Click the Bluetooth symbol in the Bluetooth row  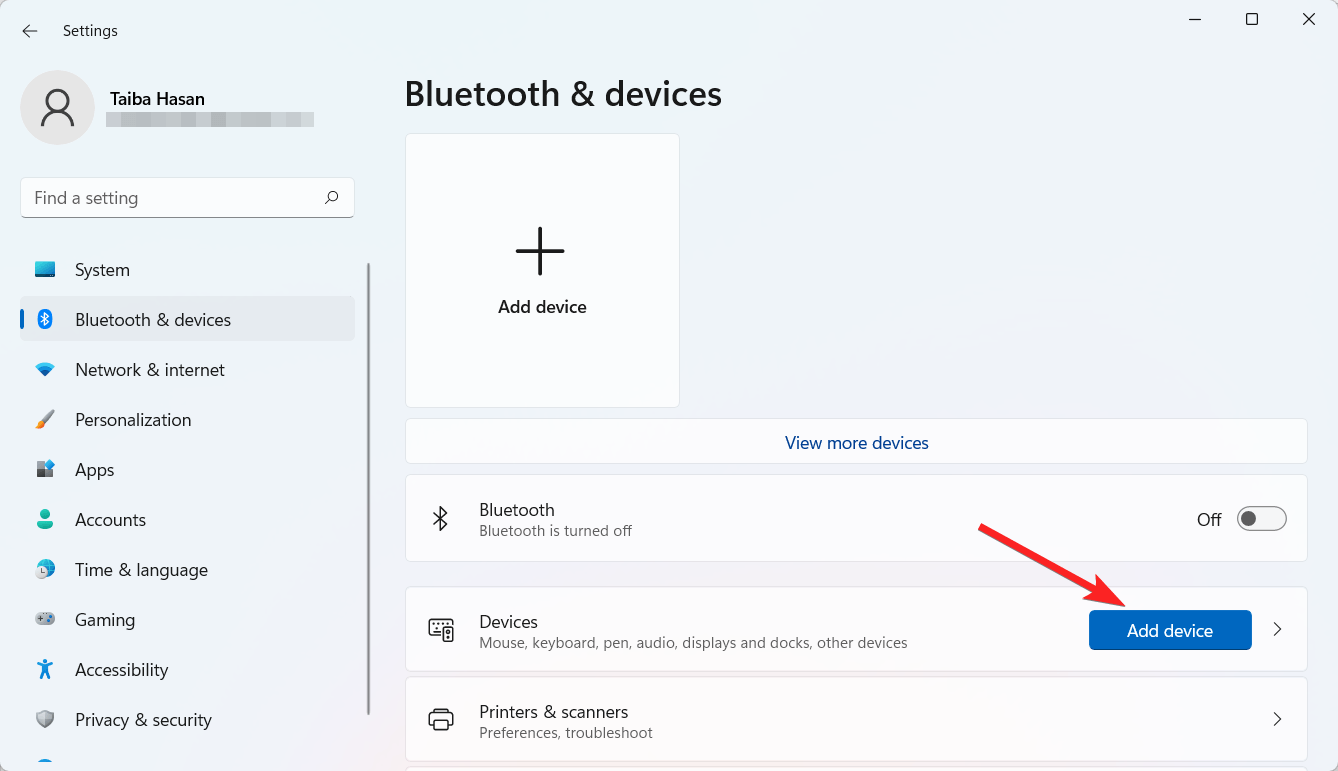tap(440, 518)
